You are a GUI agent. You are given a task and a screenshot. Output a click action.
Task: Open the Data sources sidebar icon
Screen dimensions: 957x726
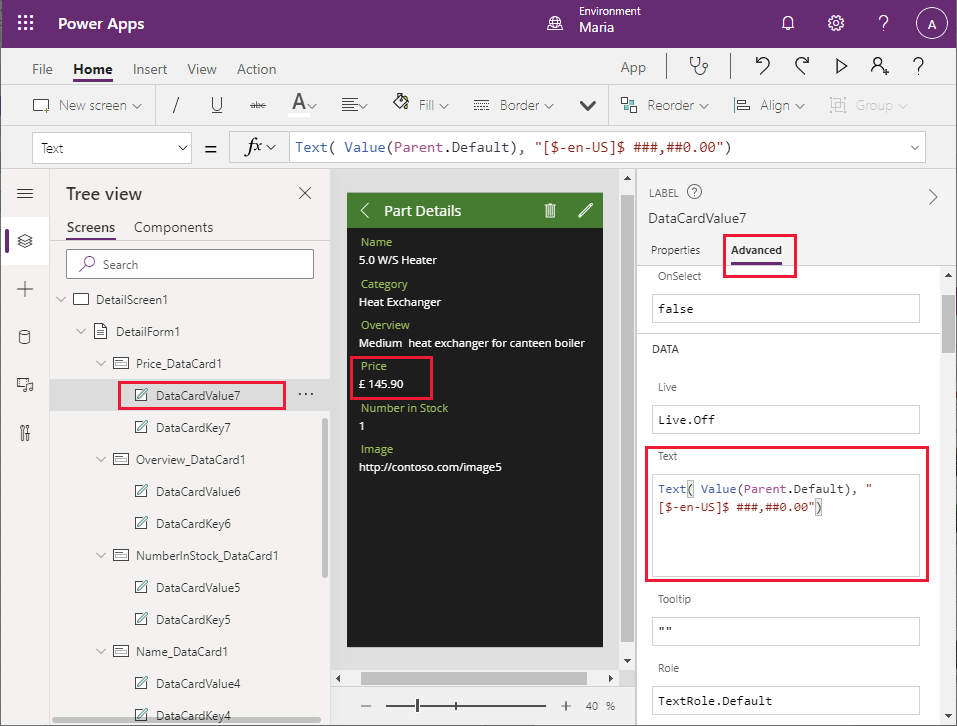25,337
